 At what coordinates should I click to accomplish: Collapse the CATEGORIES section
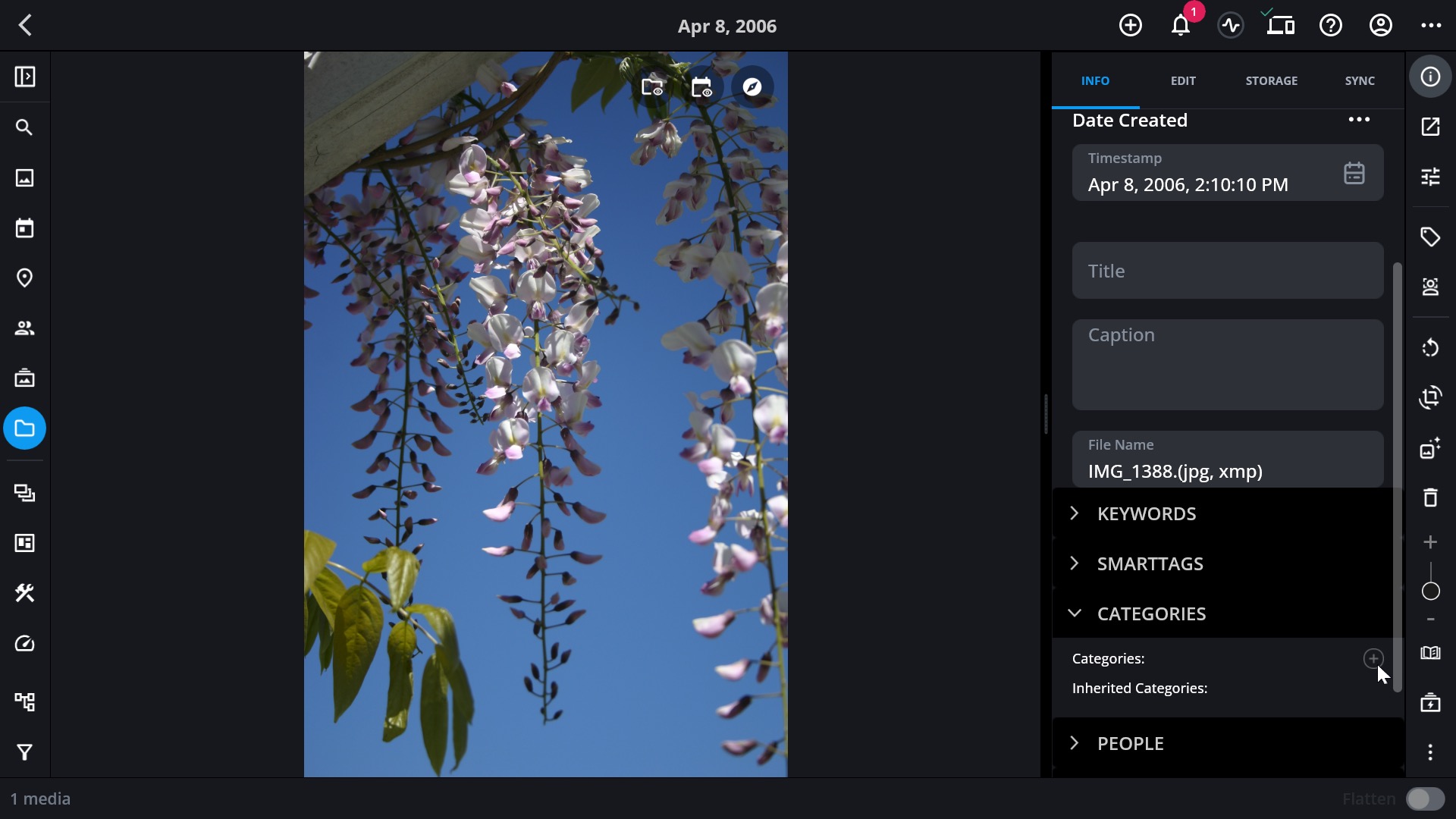pos(1228,613)
